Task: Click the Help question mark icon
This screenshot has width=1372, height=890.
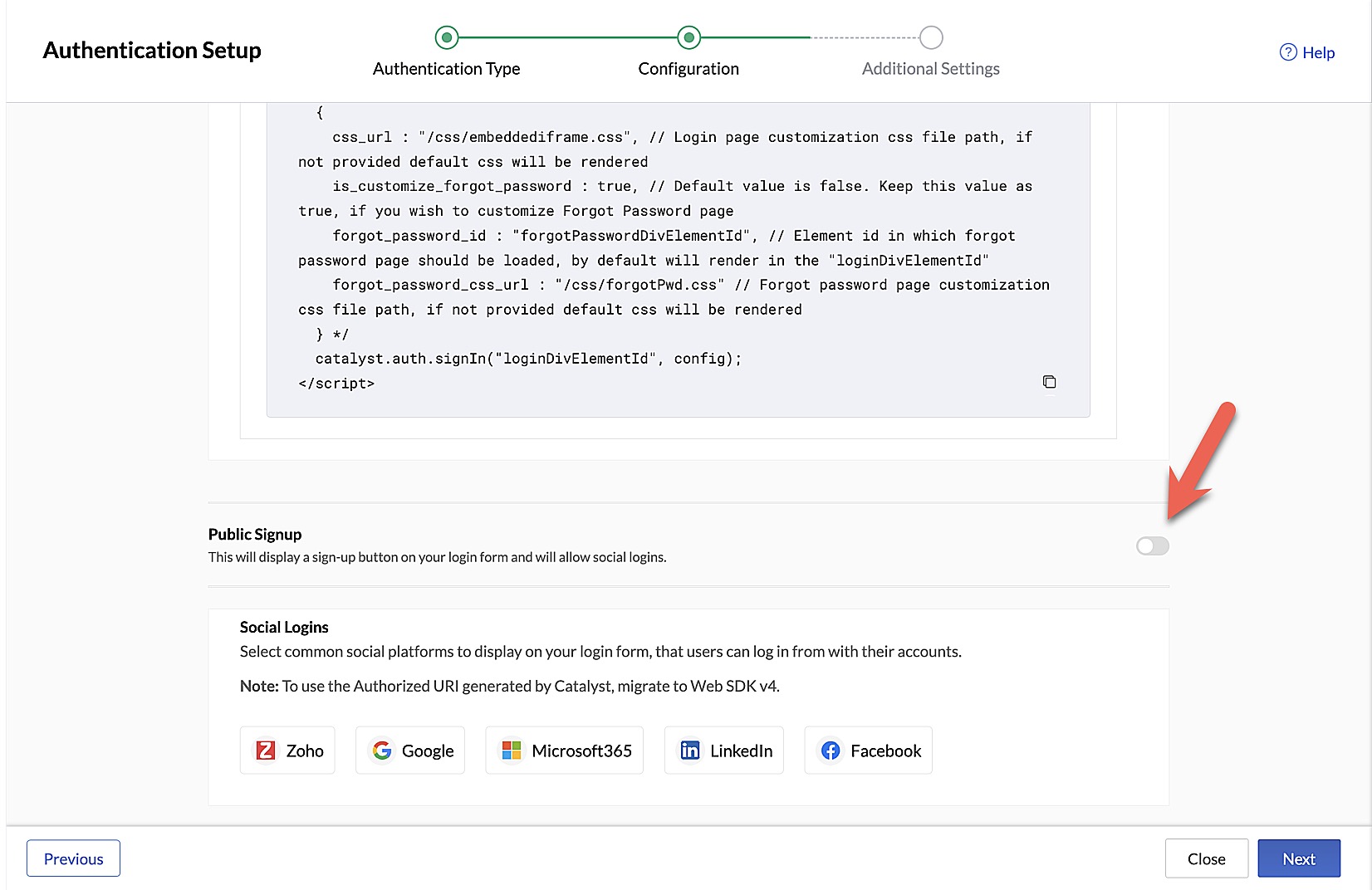Action: [x=1288, y=52]
